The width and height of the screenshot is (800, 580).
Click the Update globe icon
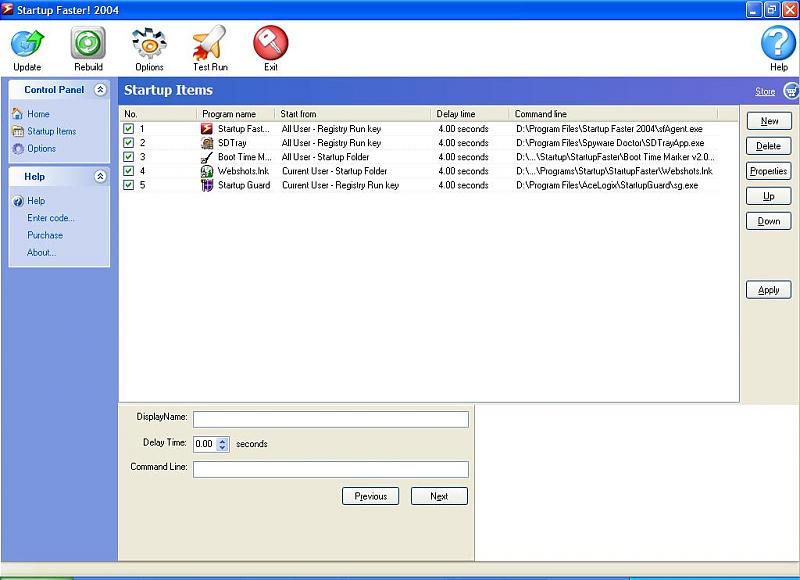coord(28,43)
